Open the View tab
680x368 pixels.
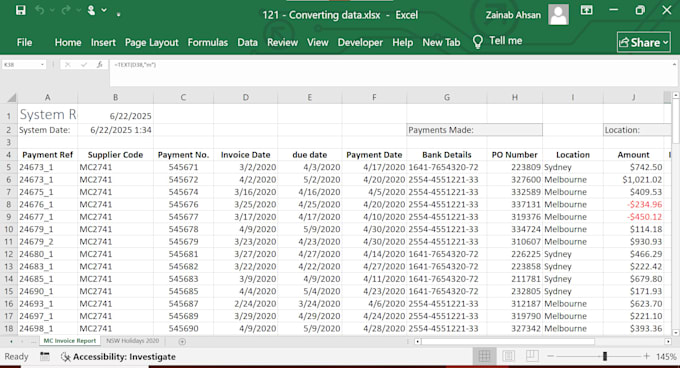click(317, 42)
